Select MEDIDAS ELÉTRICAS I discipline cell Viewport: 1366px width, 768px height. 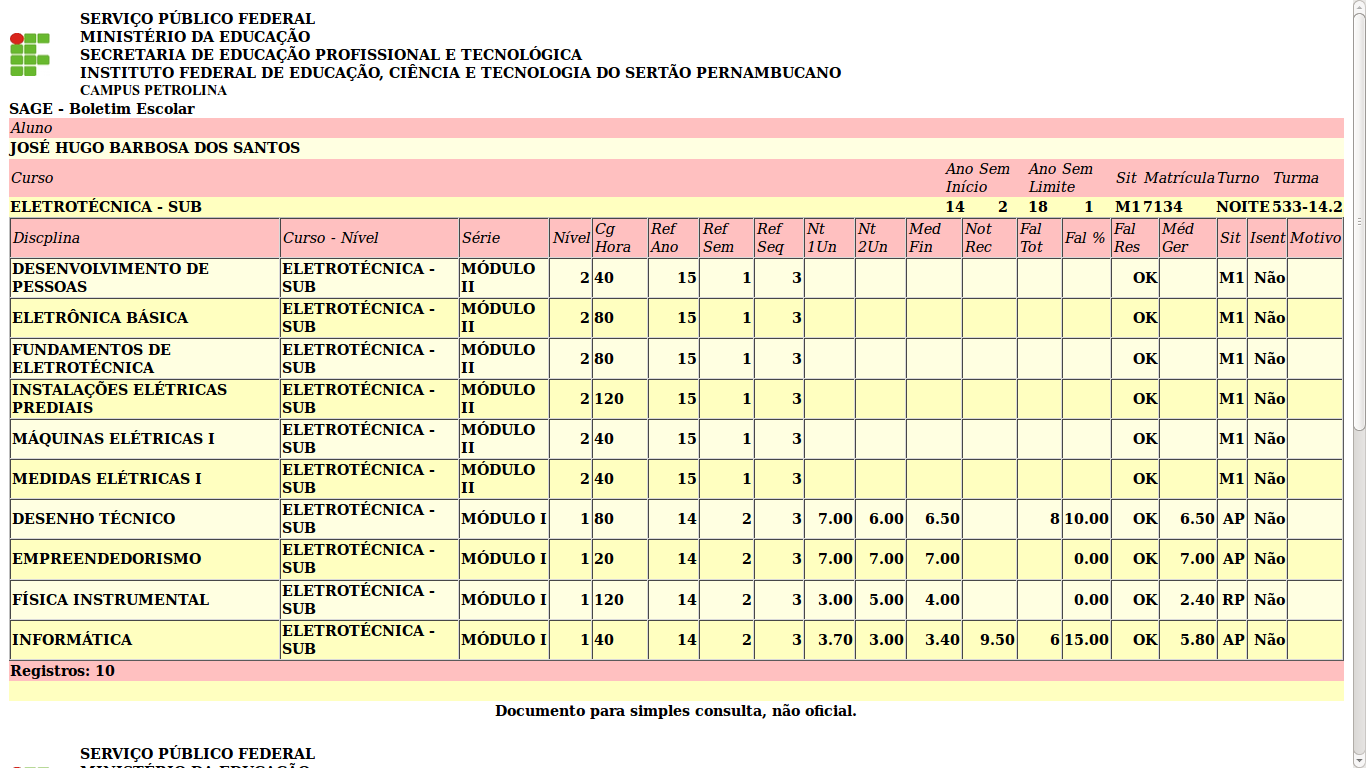pyautogui.click(x=145, y=479)
